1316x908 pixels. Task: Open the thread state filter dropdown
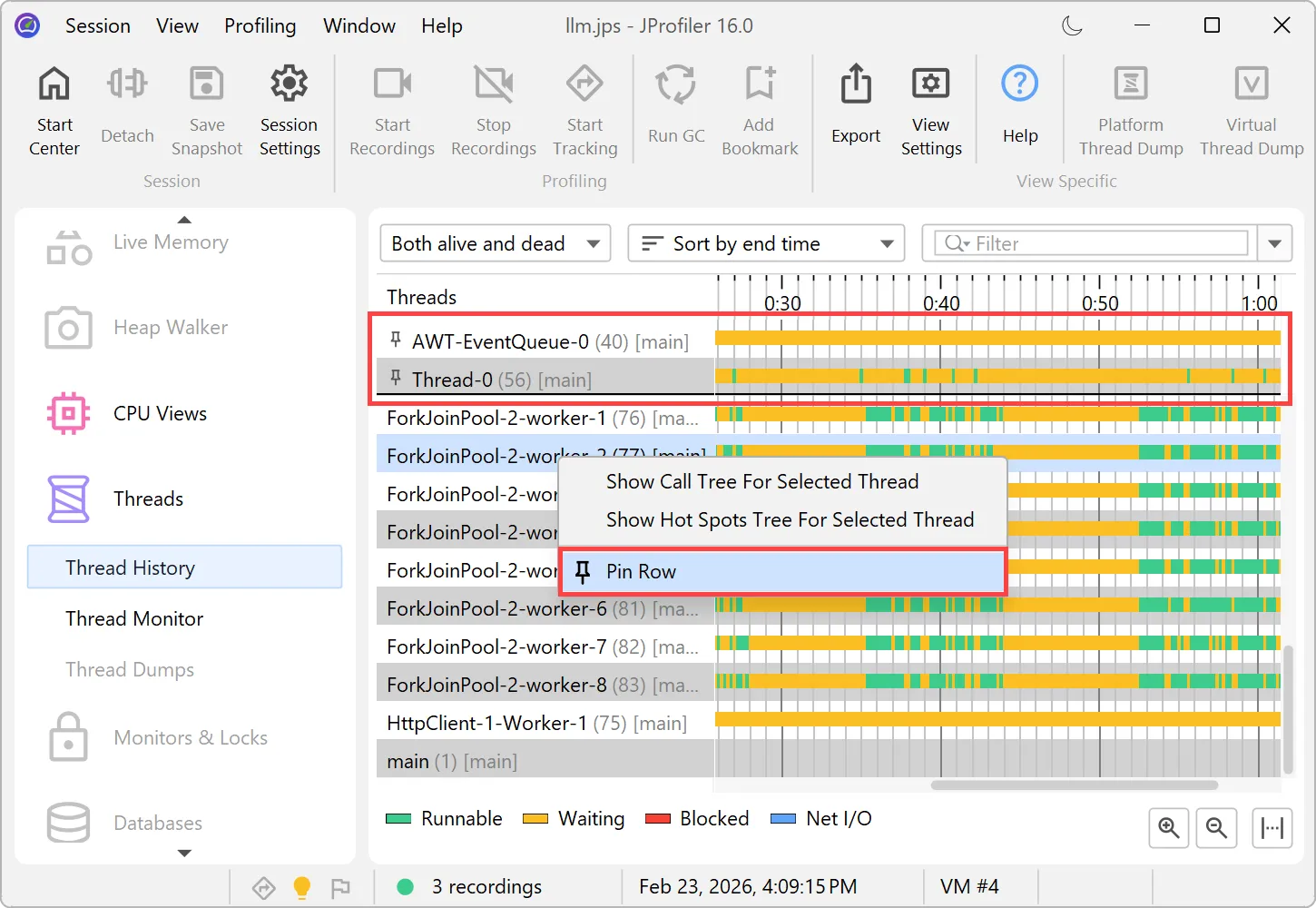[495, 242]
